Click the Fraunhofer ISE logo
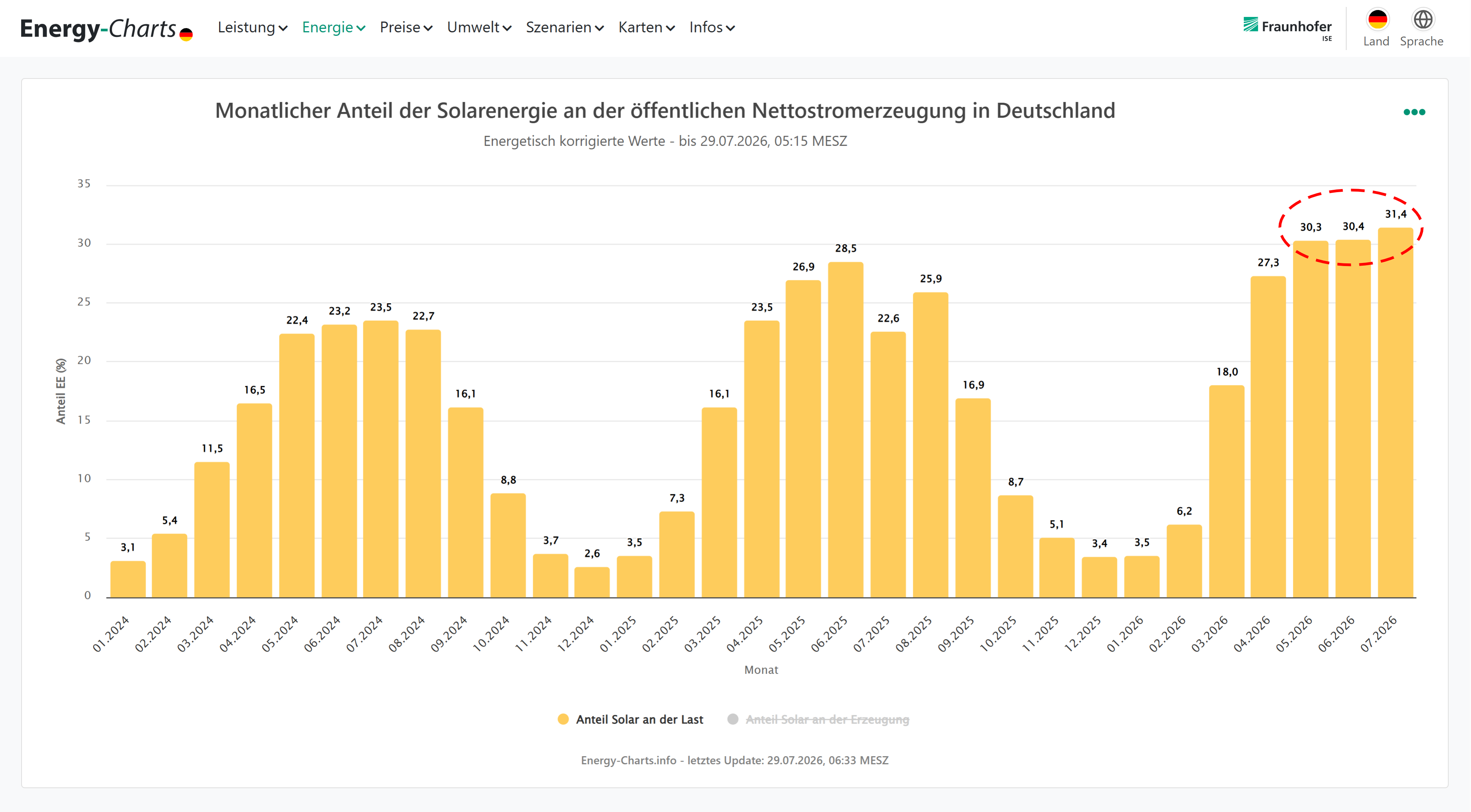 click(x=1287, y=28)
